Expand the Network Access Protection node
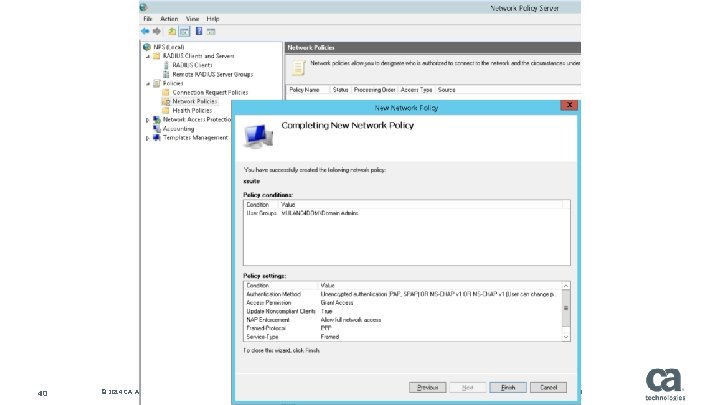 click(x=147, y=120)
